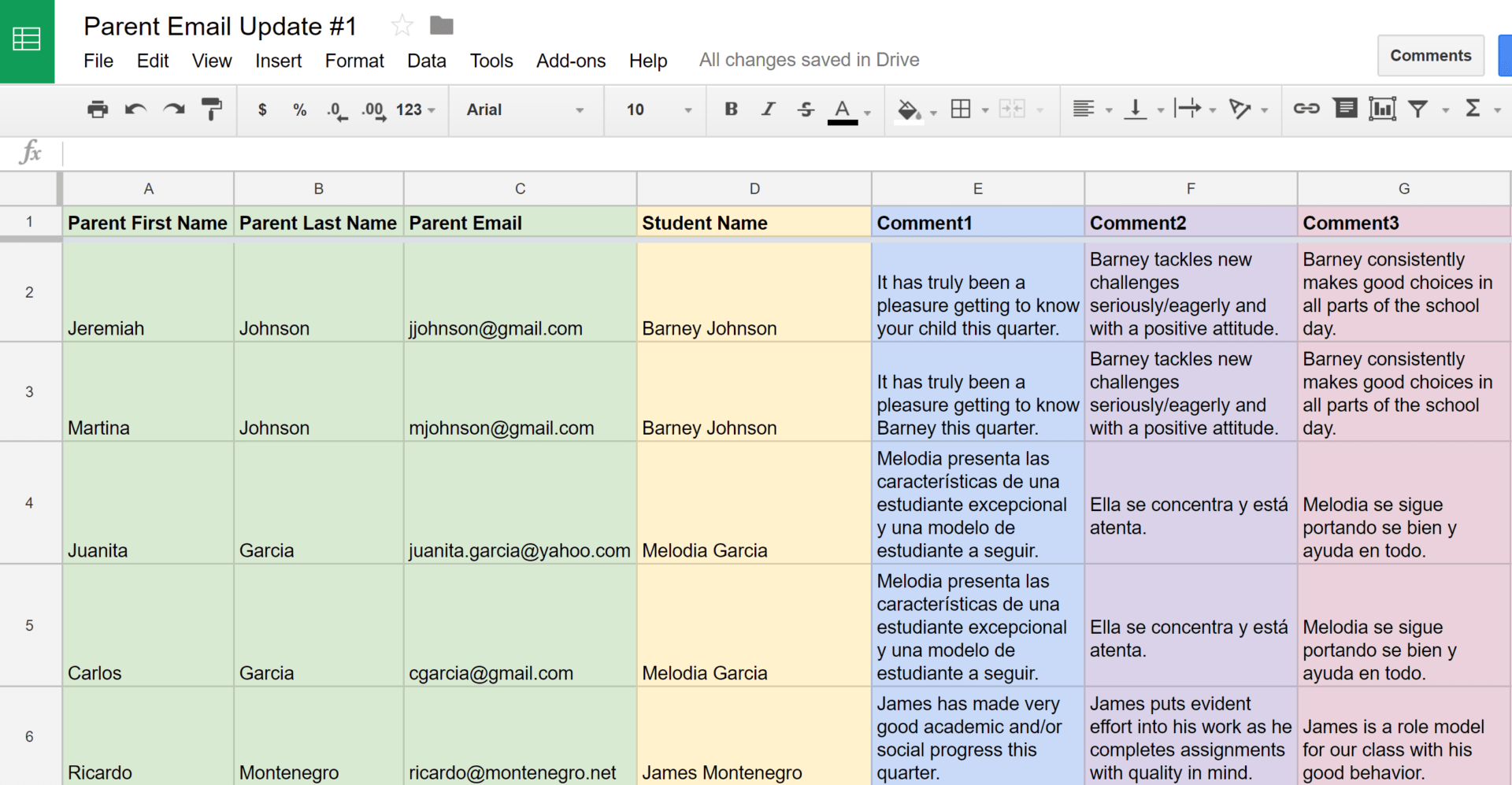Image resolution: width=1512 pixels, height=785 pixels.
Task: Click the Percent format icon
Action: coord(300,110)
